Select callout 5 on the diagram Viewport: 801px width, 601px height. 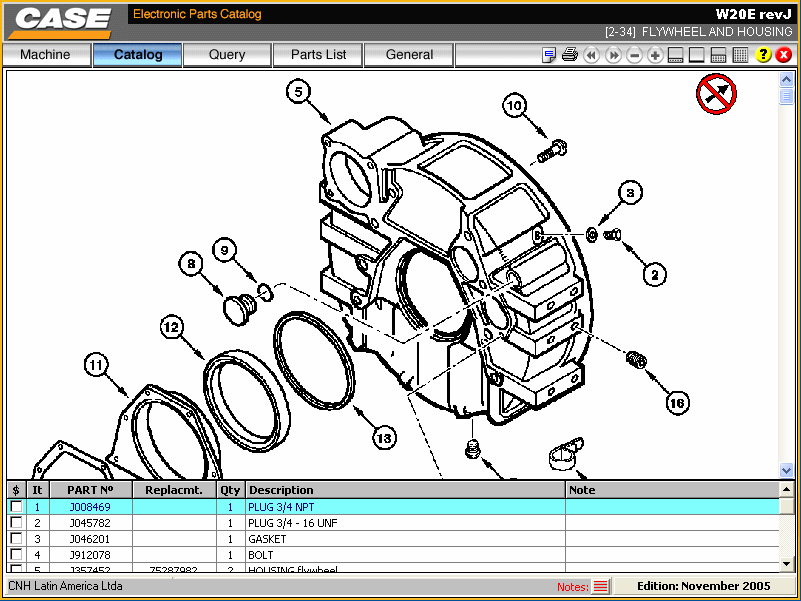point(298,92)
